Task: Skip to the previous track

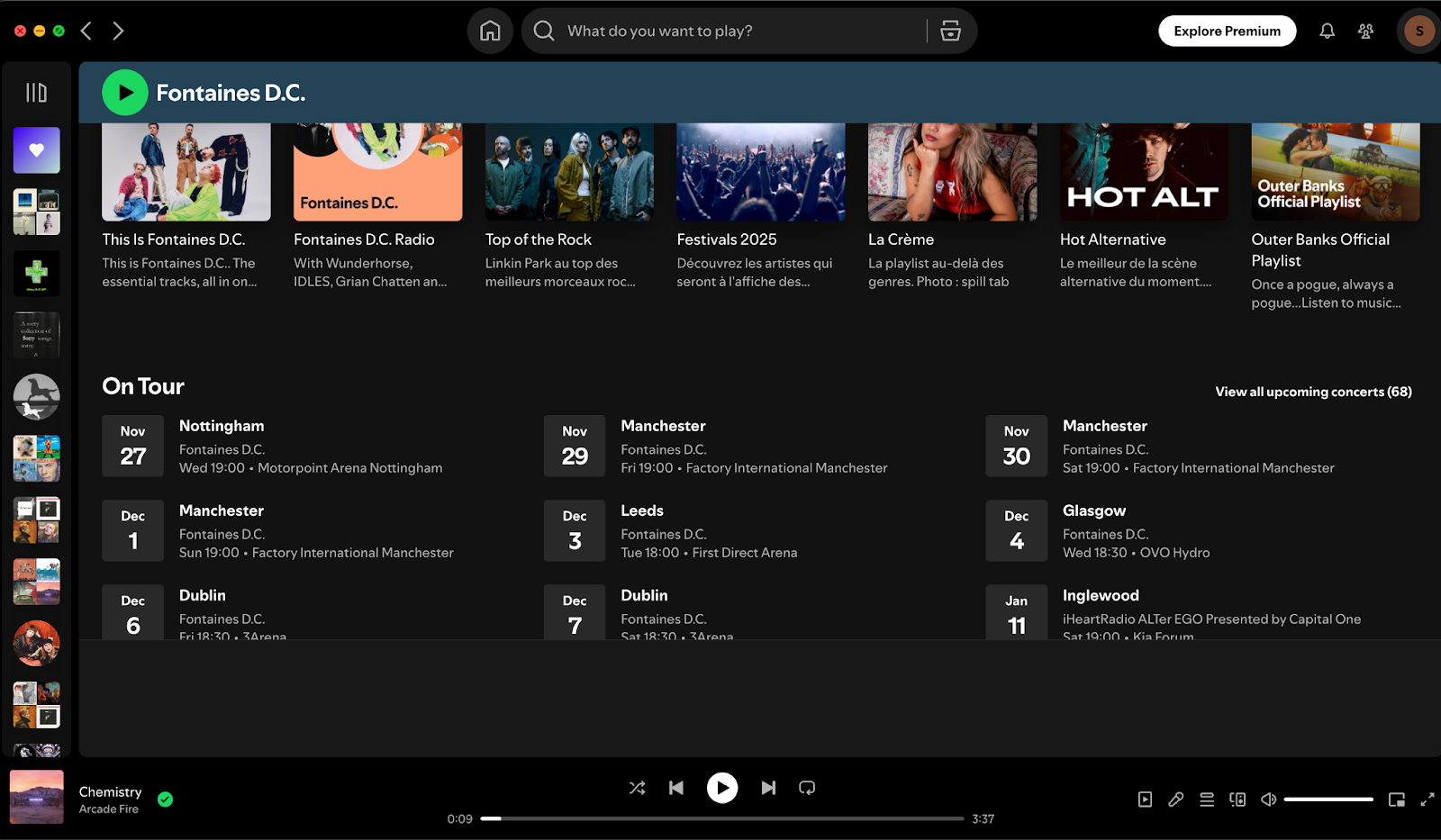Action: pos(676,788)
